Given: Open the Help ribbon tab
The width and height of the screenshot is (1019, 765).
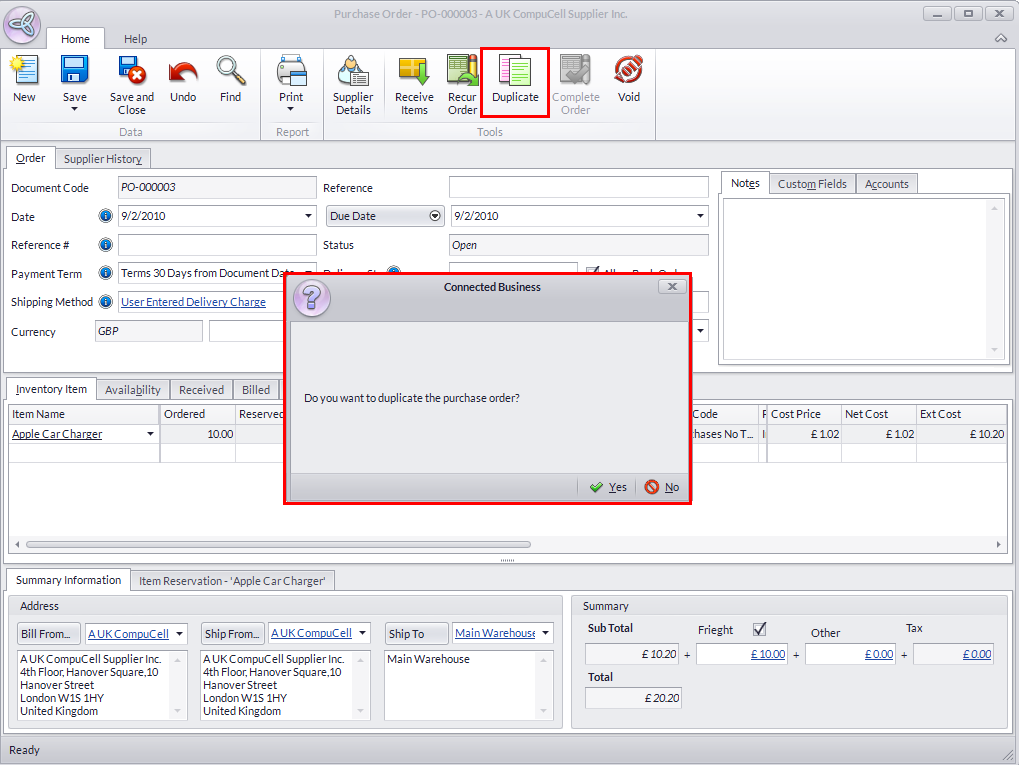Looking at the screenshot, I should pos(135,39).
